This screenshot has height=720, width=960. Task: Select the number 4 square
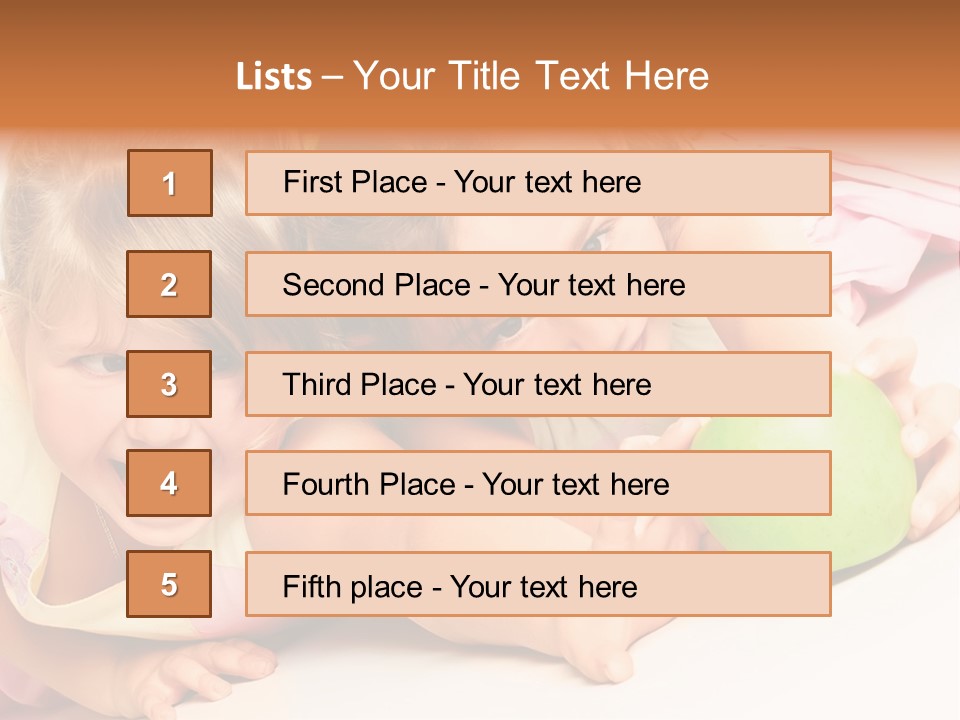(169, 483)
